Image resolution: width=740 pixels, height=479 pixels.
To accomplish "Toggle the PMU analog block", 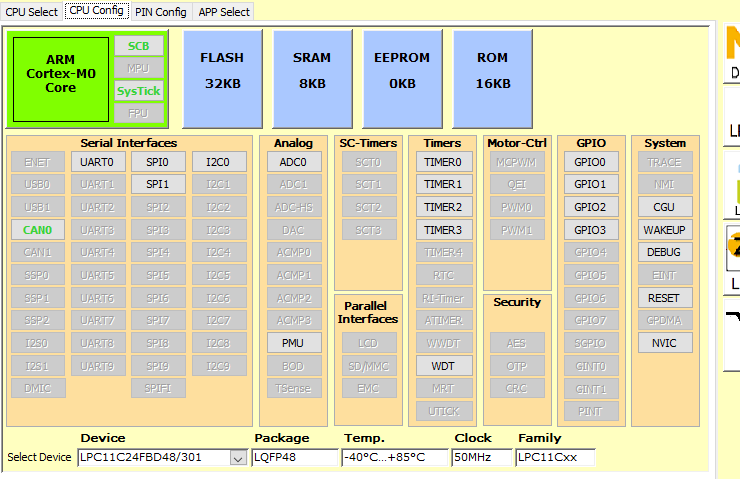I will (x=294, y=343).
